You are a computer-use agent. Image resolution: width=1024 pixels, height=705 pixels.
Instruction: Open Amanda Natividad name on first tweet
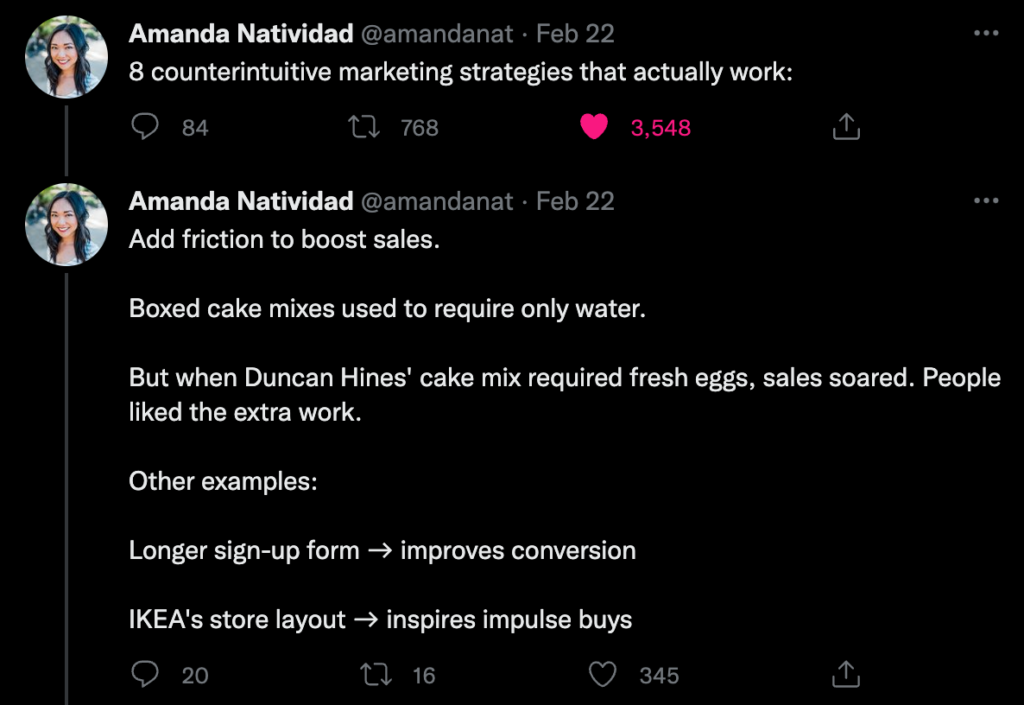[241, 33]
